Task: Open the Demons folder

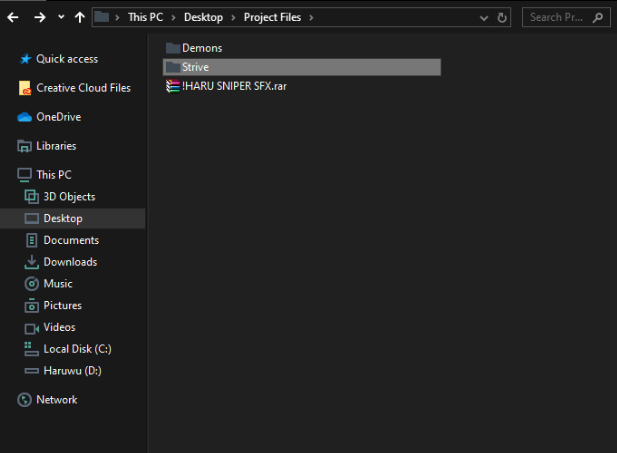Action: tap(201, 48)
